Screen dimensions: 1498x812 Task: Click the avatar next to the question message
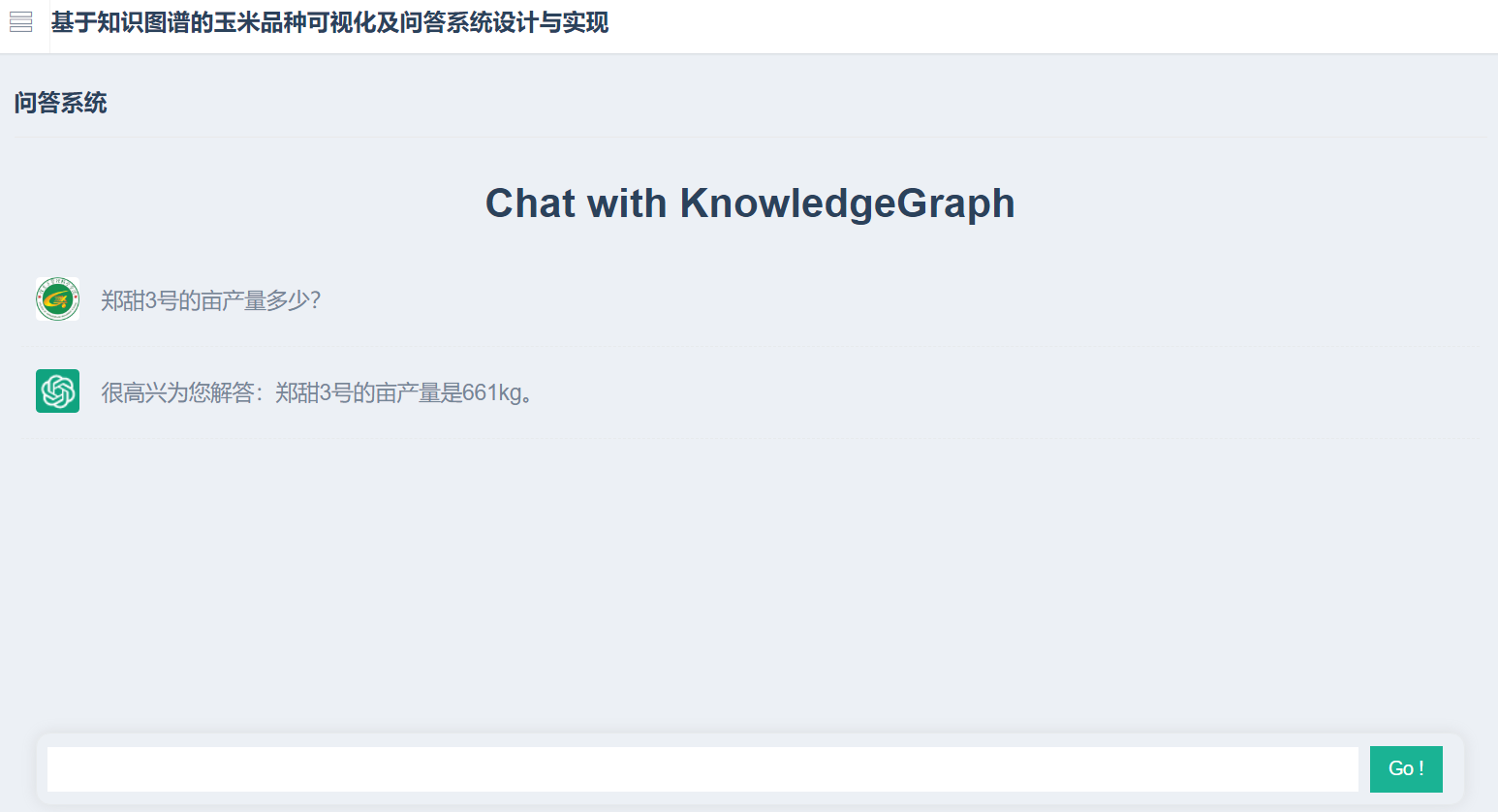57,299
